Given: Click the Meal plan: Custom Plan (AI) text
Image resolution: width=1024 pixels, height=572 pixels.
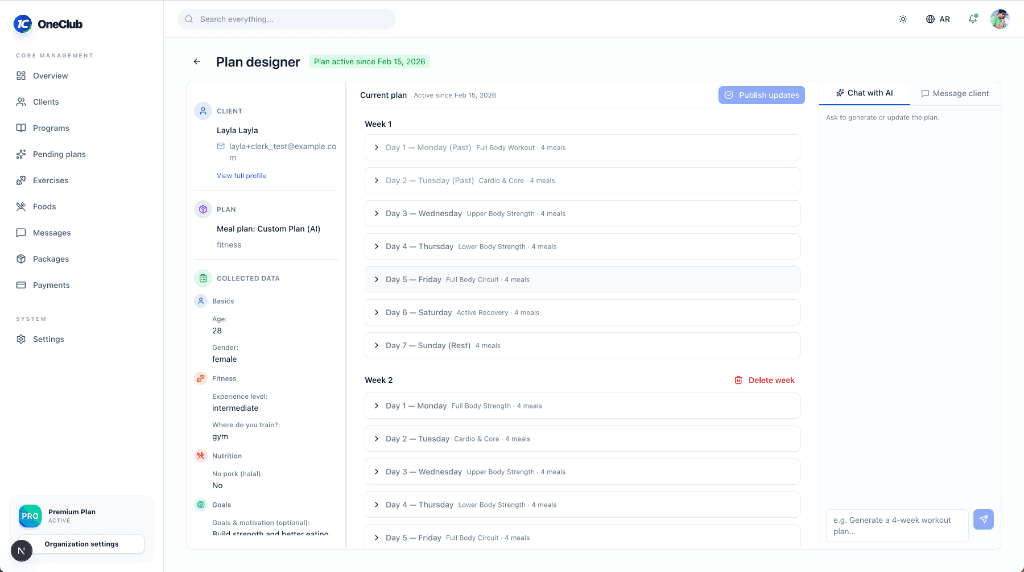Looking at the screenshot, I should click(268, 229).
